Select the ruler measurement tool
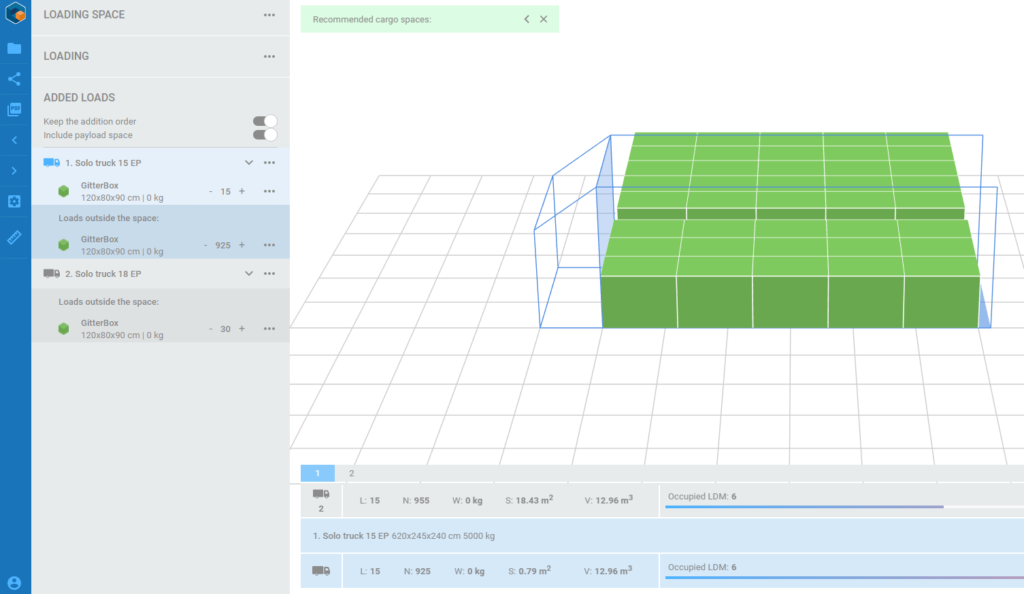 tap(14, 237)
